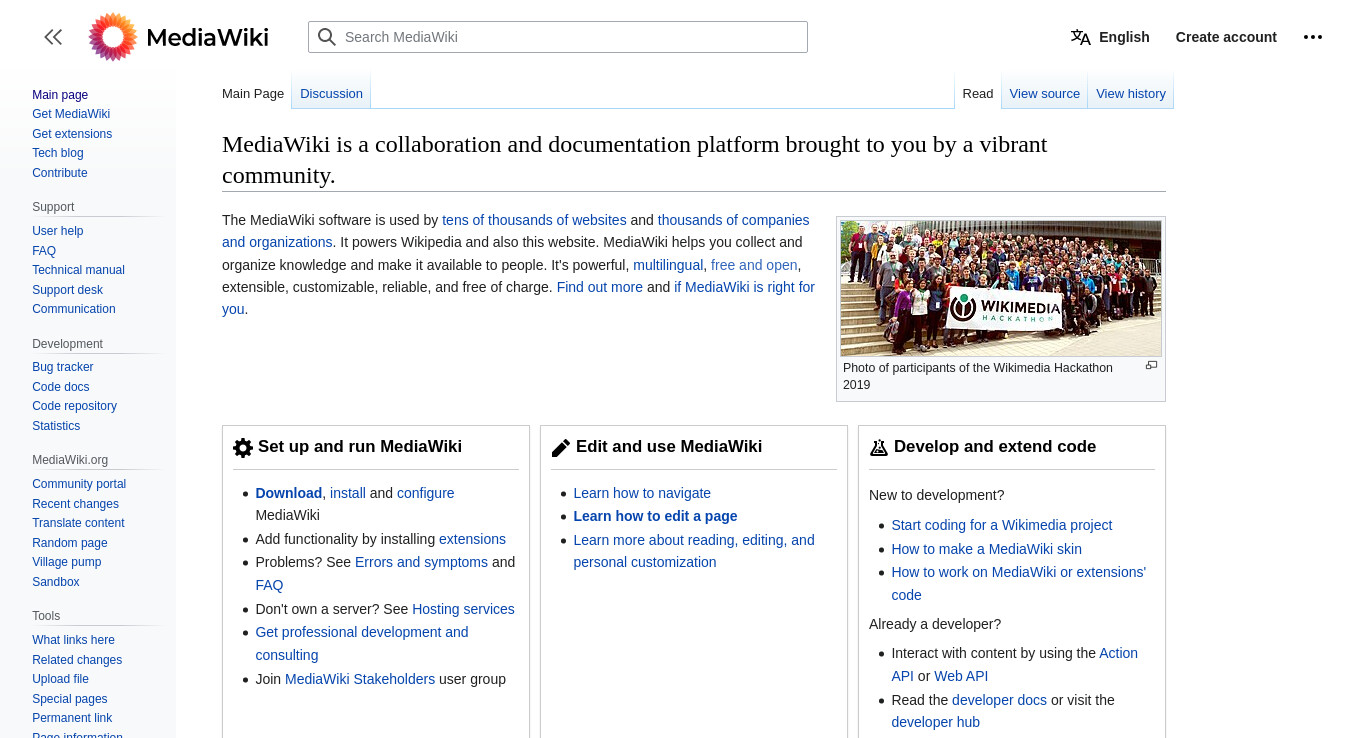Open Get extensions sidebar link
The image size is (1366, 738).
(x=72, y=134)
